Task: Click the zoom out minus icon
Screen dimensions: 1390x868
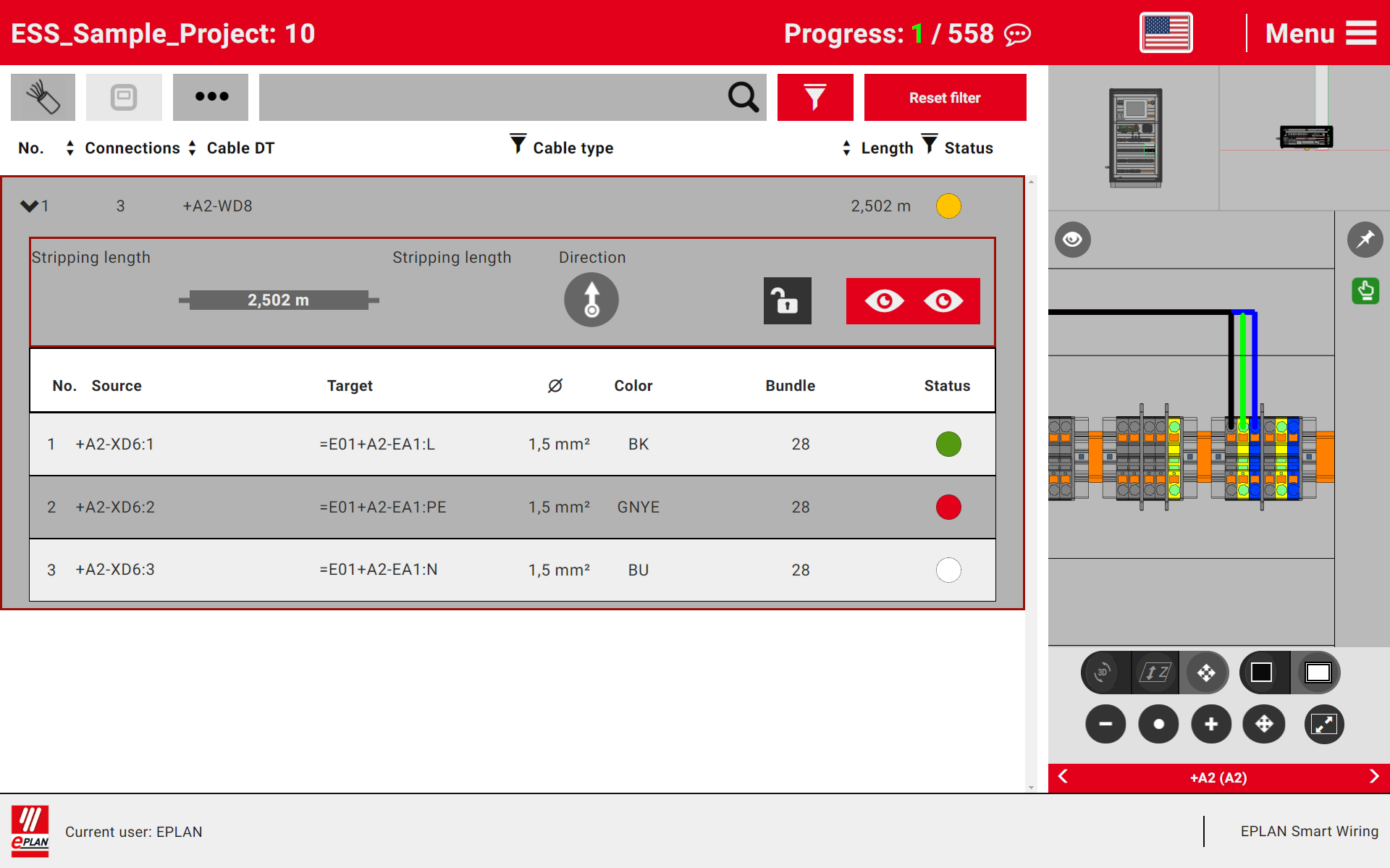Action: [x=1105, y=724]
